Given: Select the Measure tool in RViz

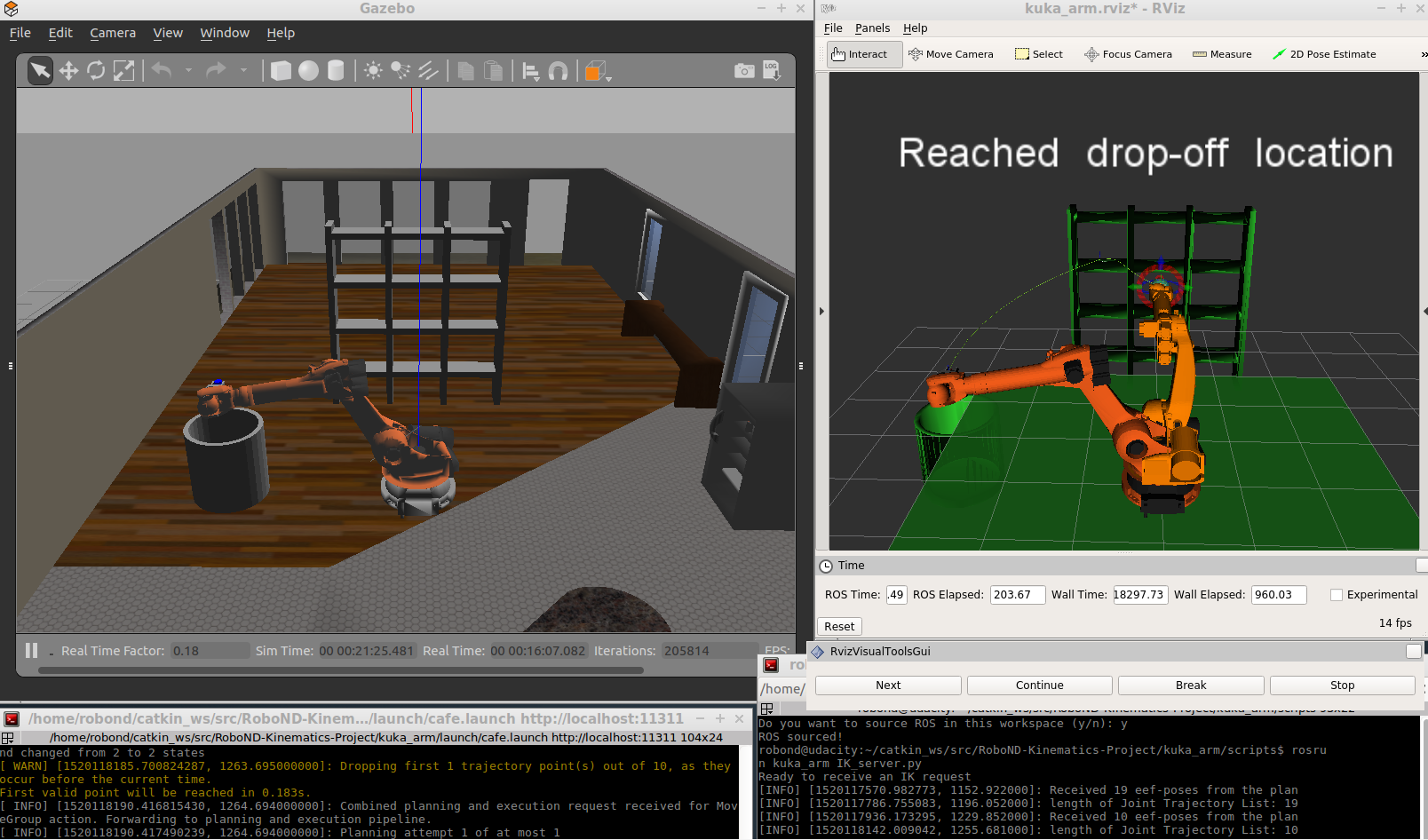Looking at the screenshot, I should coord(1222,54).
